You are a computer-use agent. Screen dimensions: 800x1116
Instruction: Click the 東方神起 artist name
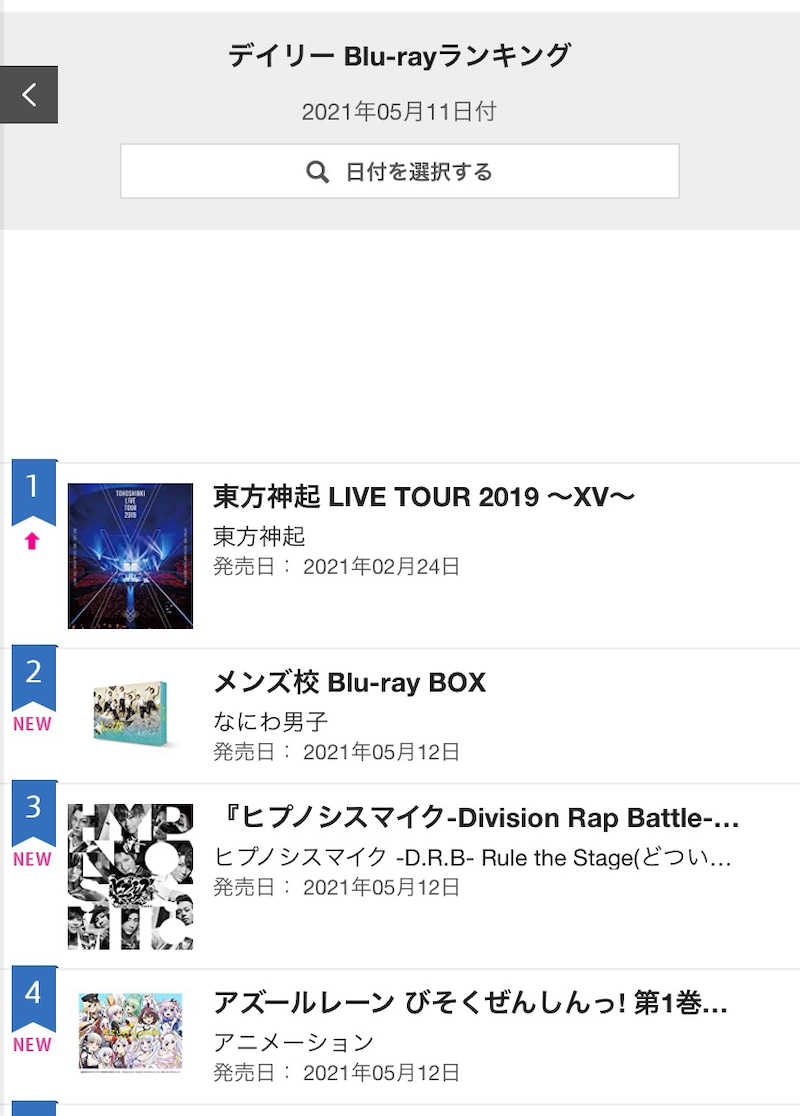click(x=259, y=536)
